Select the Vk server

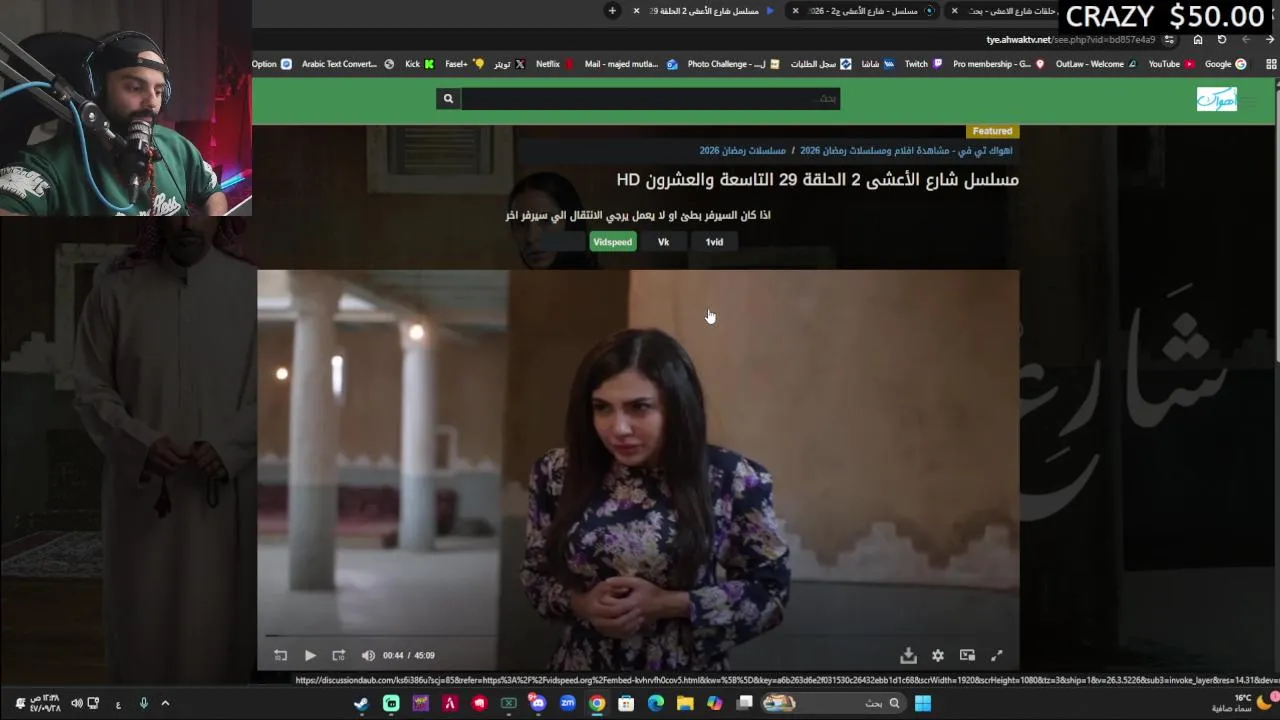pyautogui.click(x=663, y=242)
